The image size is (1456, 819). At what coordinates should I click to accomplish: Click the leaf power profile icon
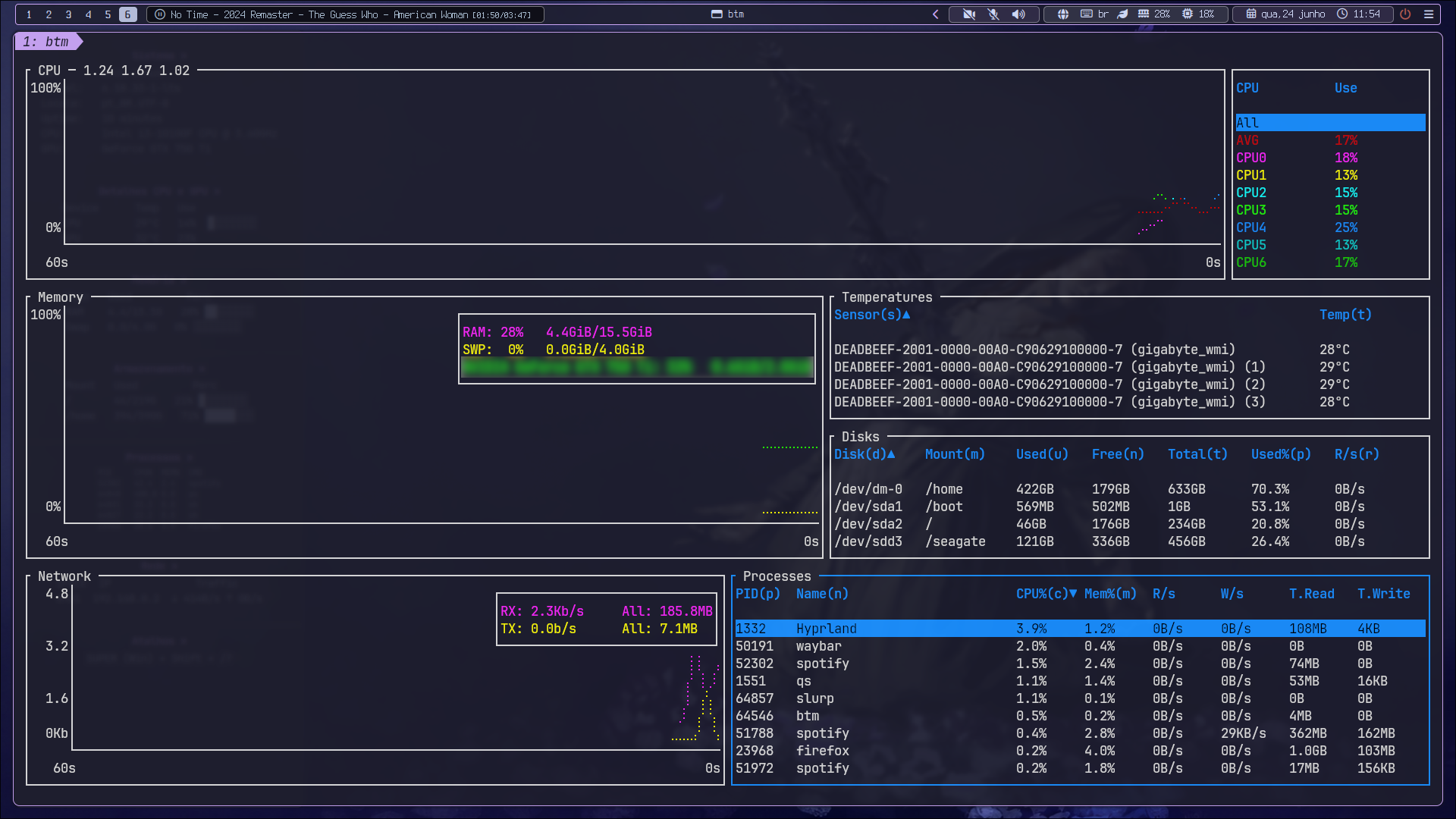[x=1123, y=14]
